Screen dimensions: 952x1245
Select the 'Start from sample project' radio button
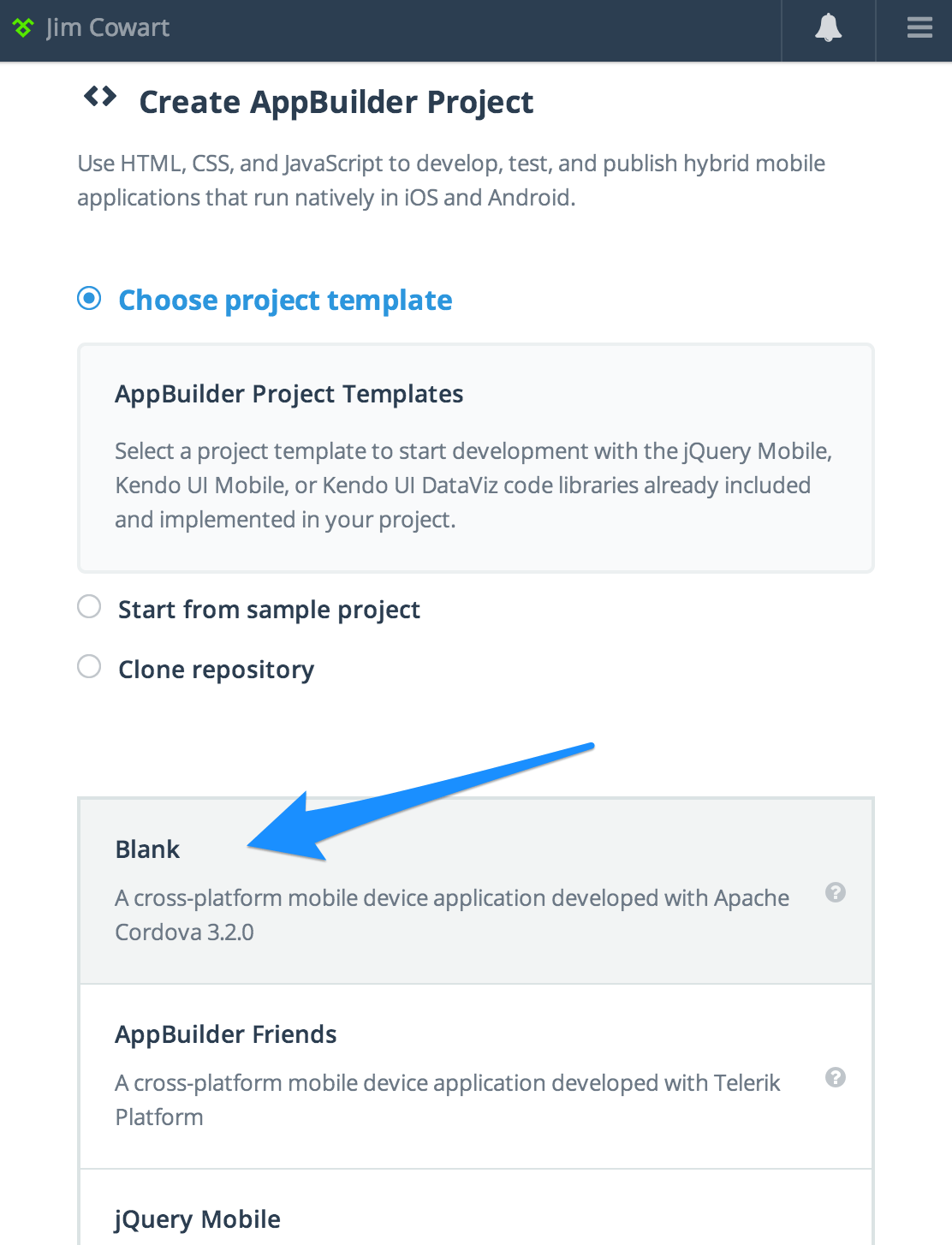[89, 607]
